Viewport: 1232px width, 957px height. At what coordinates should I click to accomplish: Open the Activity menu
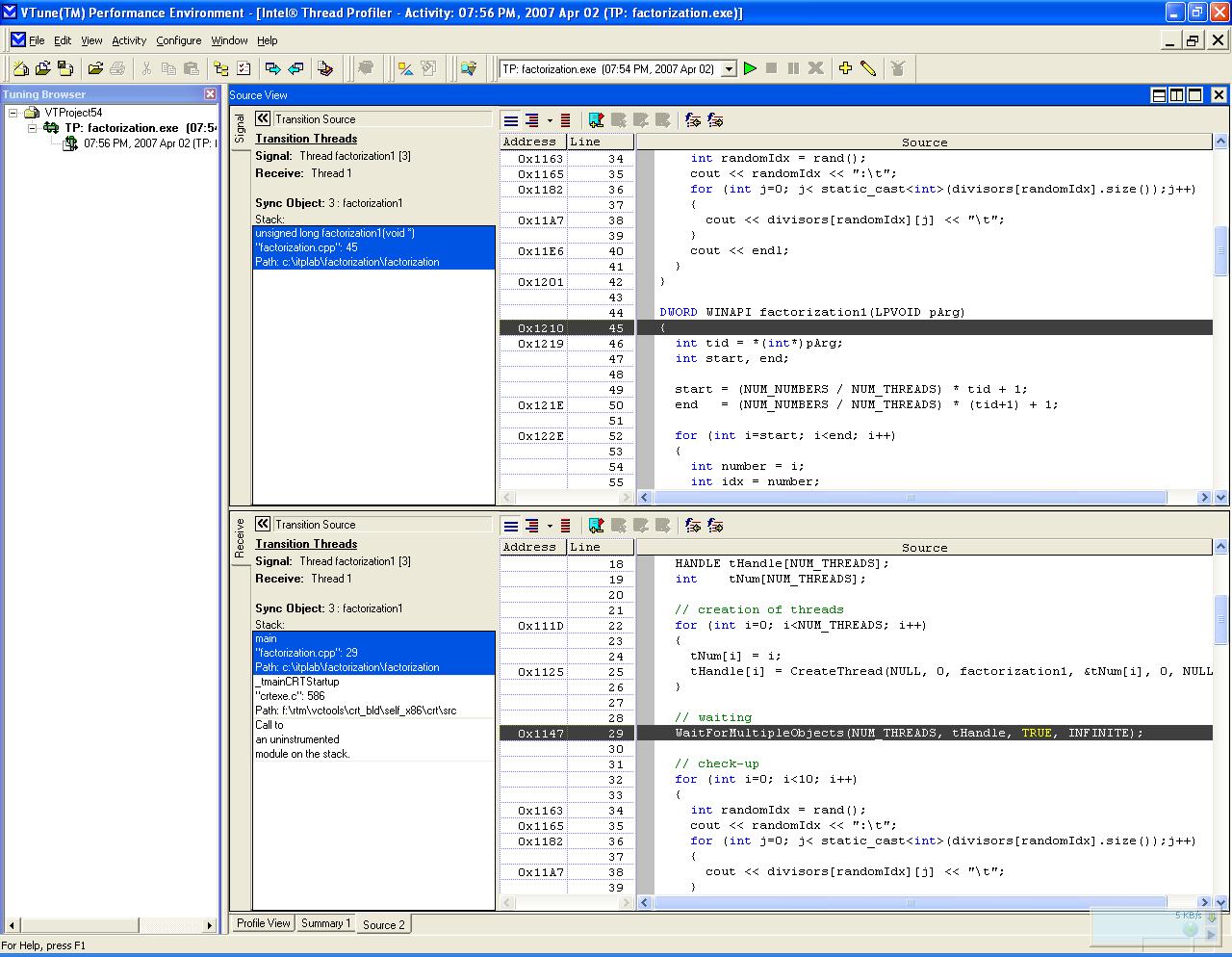coord(129,40)
